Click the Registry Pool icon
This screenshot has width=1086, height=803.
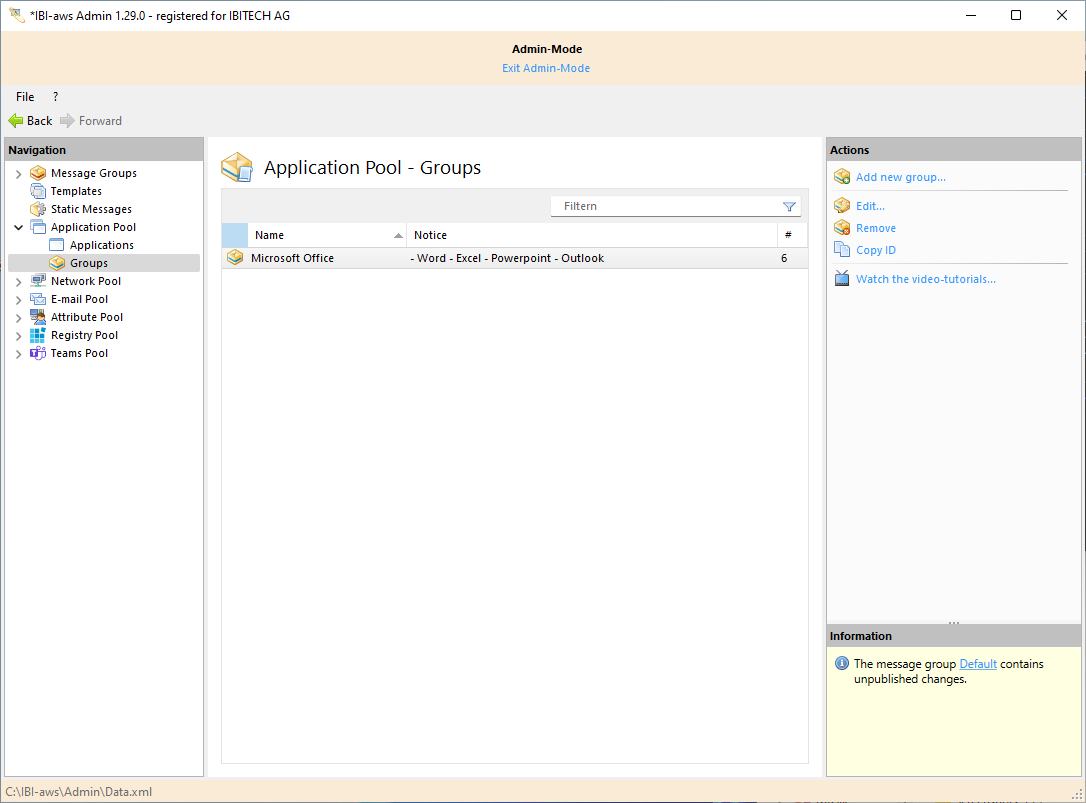tap(38, 335)
